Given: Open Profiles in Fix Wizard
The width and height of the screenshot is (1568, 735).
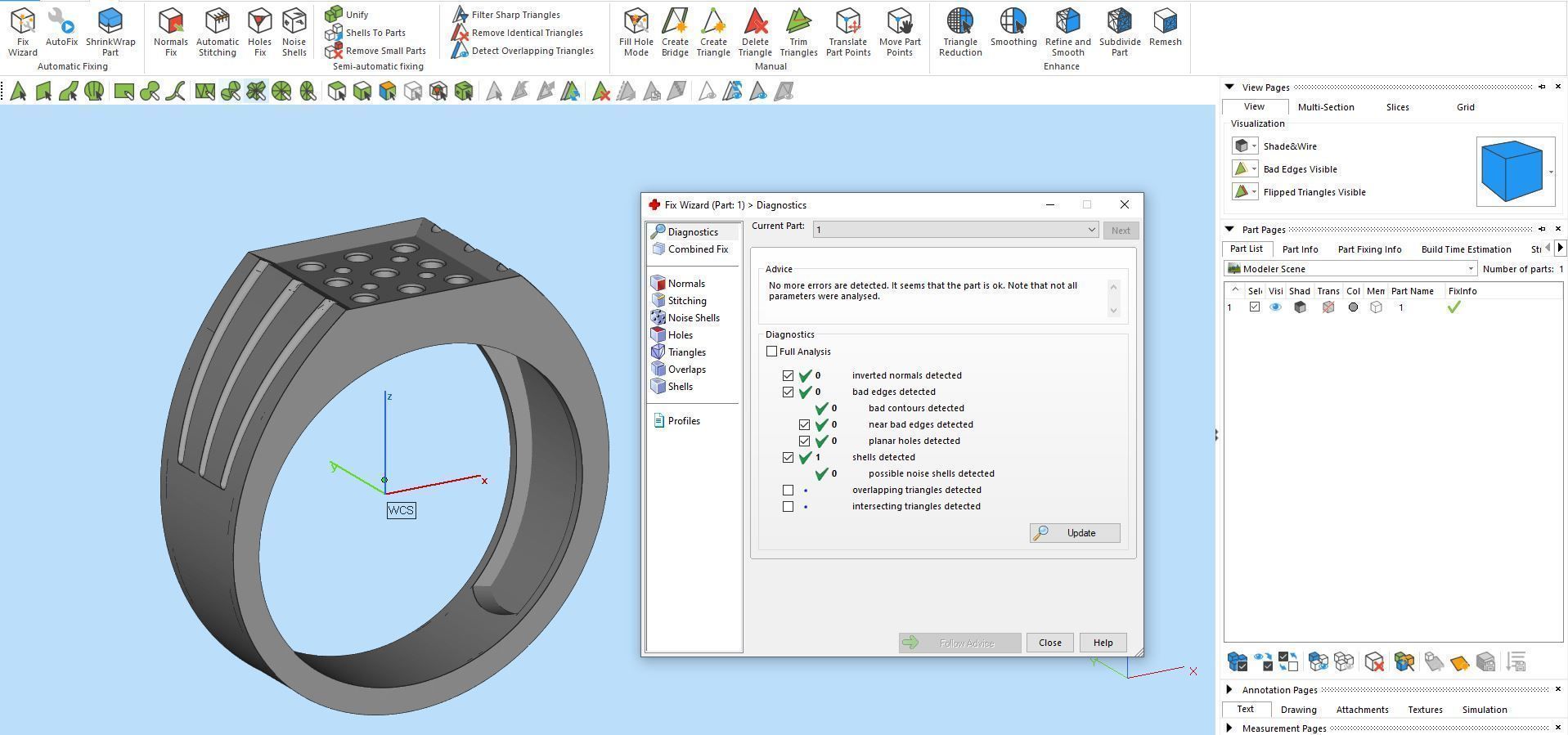Looking at the screenshot, I should (676, 421).
